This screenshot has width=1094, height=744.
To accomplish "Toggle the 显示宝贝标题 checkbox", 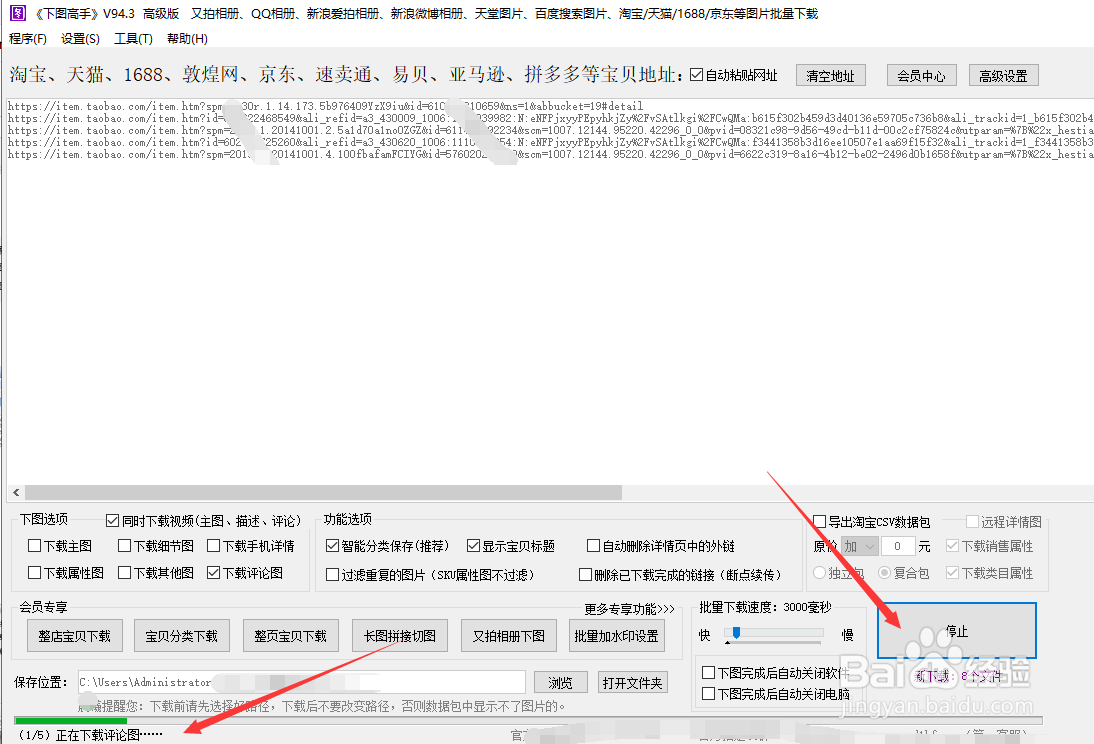I will pos(474,546).
